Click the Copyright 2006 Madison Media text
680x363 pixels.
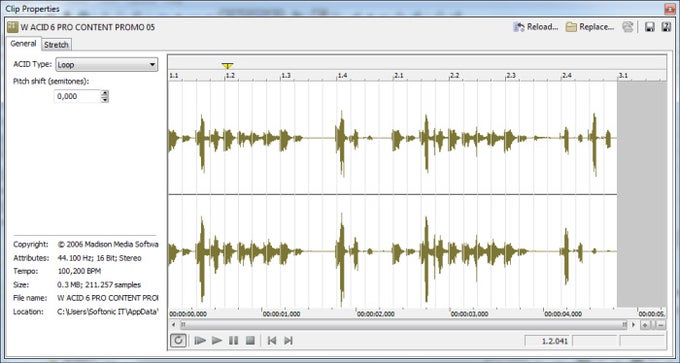tap(108, 245)
